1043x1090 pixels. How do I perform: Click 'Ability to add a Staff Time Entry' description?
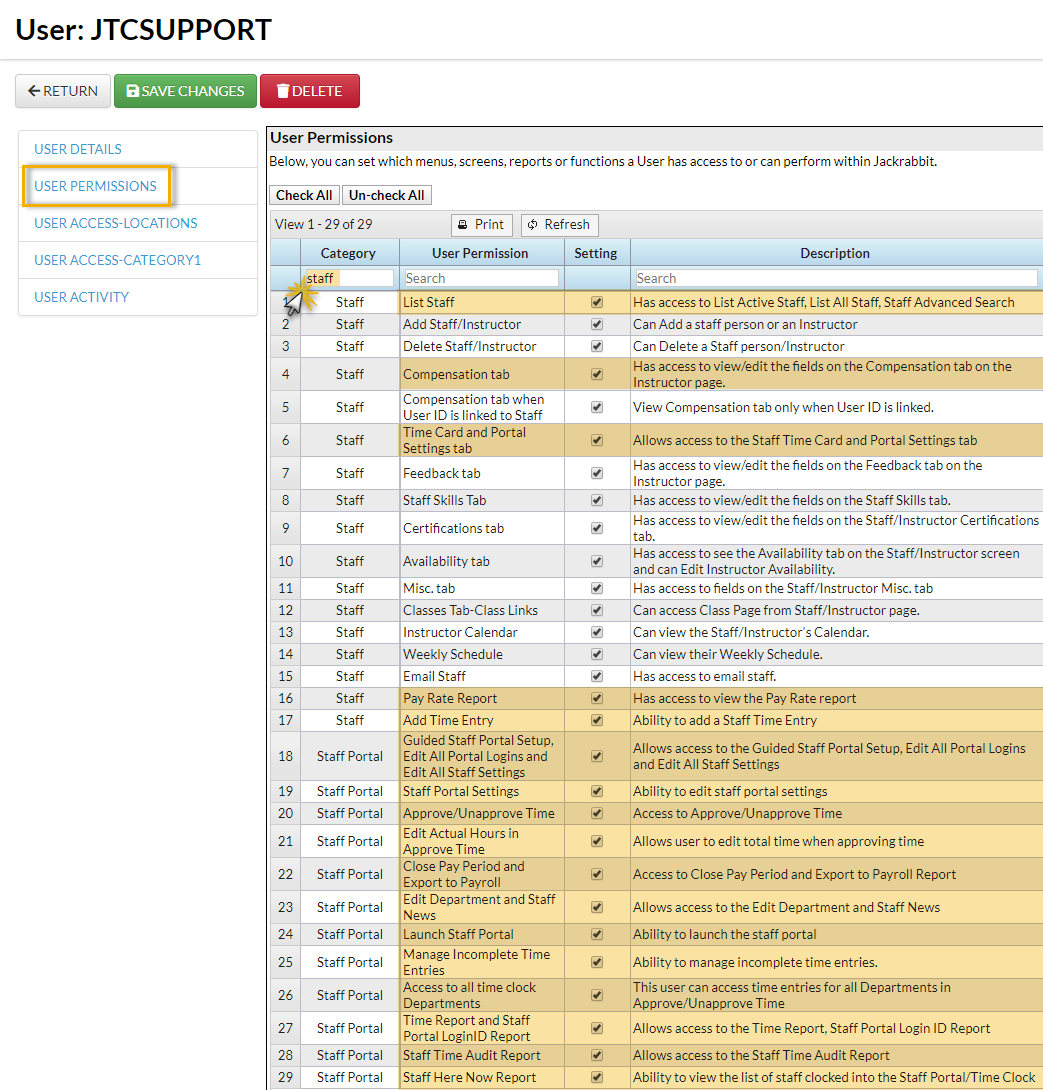click(725, 720)
